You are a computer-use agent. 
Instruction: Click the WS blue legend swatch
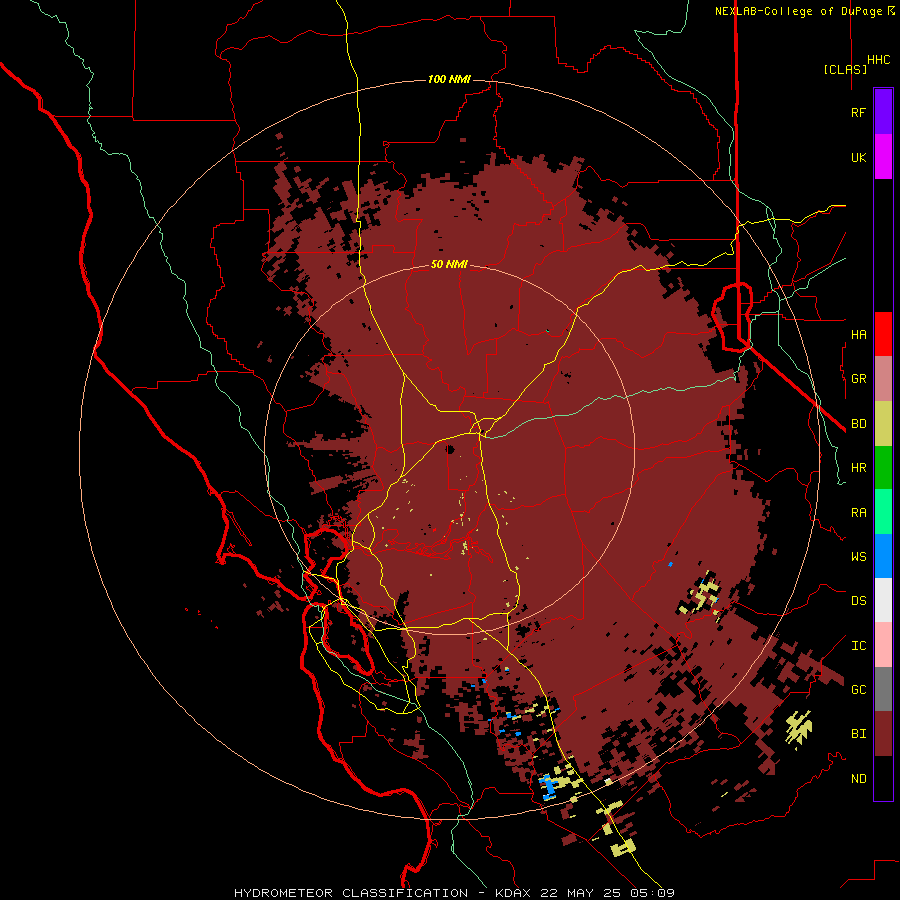coord(883,556)
